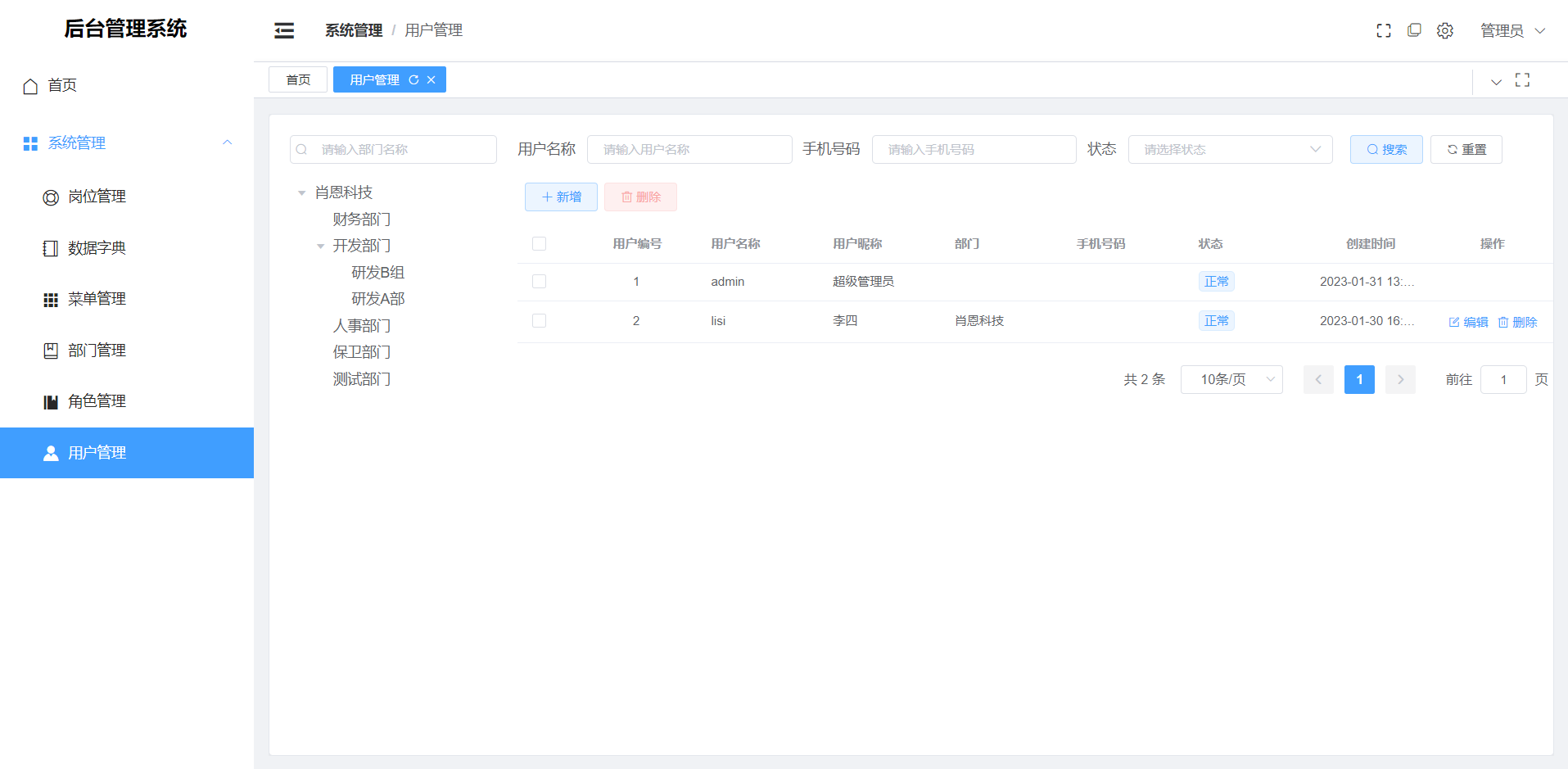This screenshot has height=769, width=1568.
Task: Toggle fullscreen icon in top header
Action: [1384, 30]
